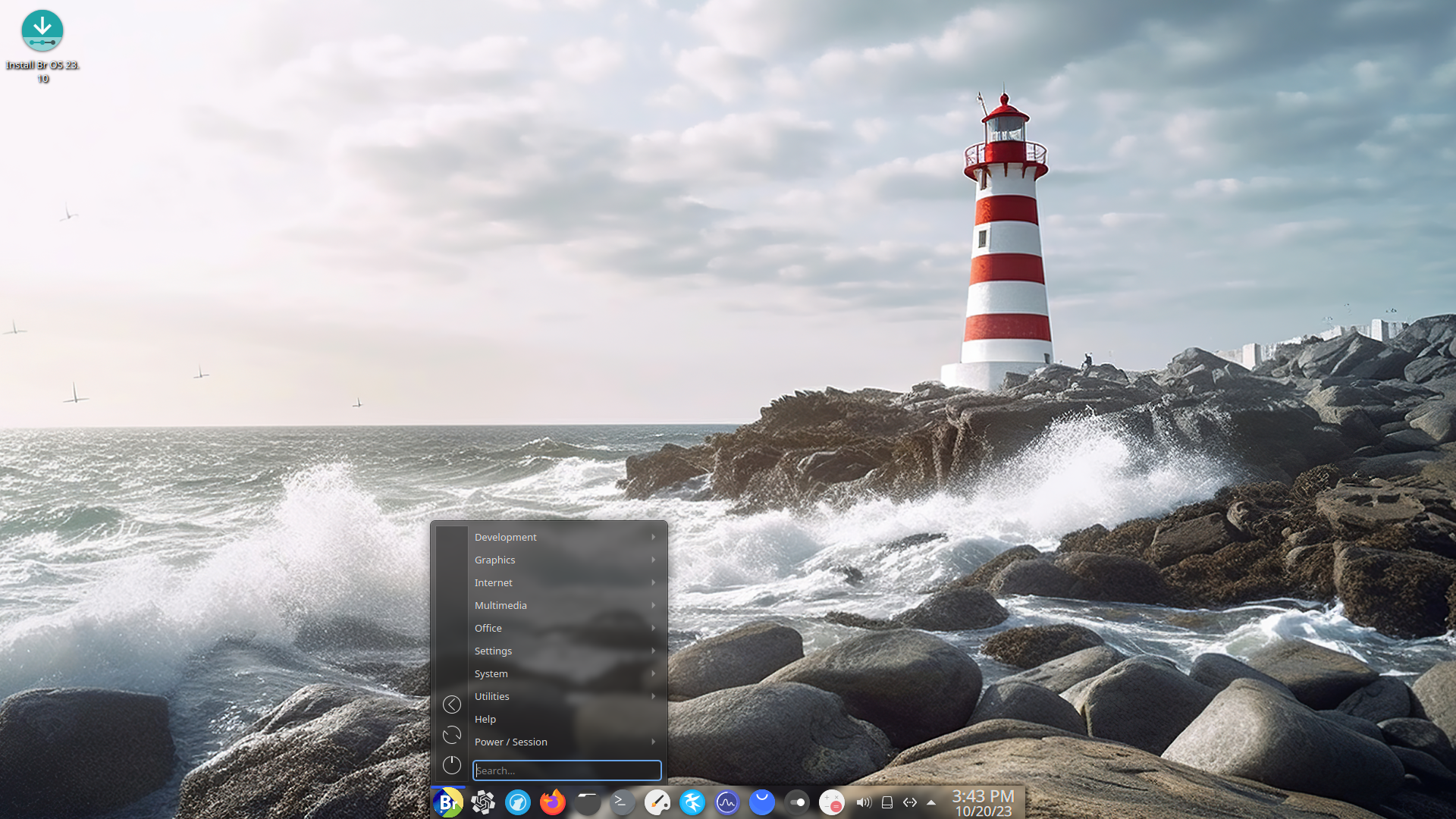Open the disk drive tray icon
This screenshot has height=819, width=1456.
click(x=887, y=802)
